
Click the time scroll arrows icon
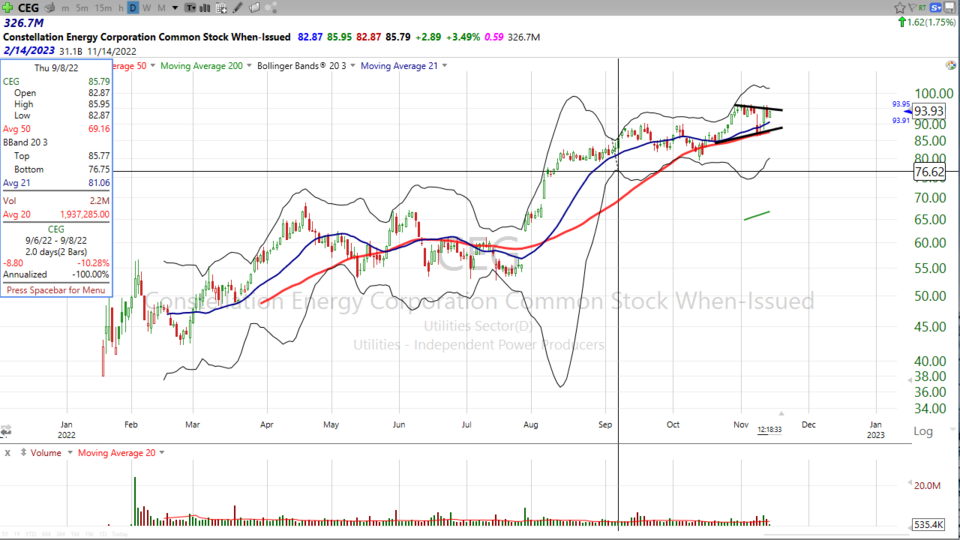(x=6, y=431)
